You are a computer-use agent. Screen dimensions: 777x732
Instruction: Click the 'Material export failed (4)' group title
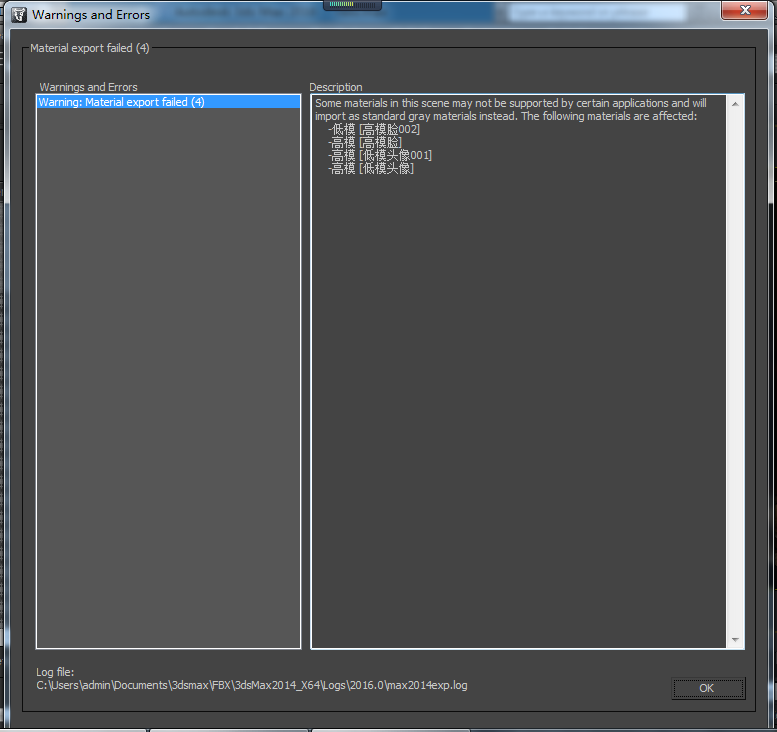click(90, 48)
